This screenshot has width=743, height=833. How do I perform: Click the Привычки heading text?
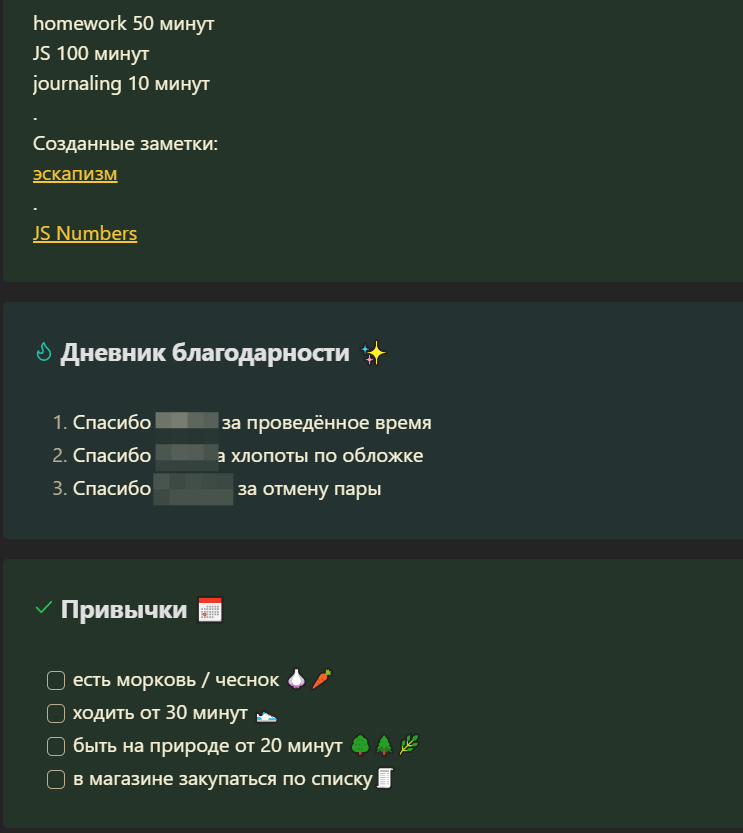pos(124,610)
